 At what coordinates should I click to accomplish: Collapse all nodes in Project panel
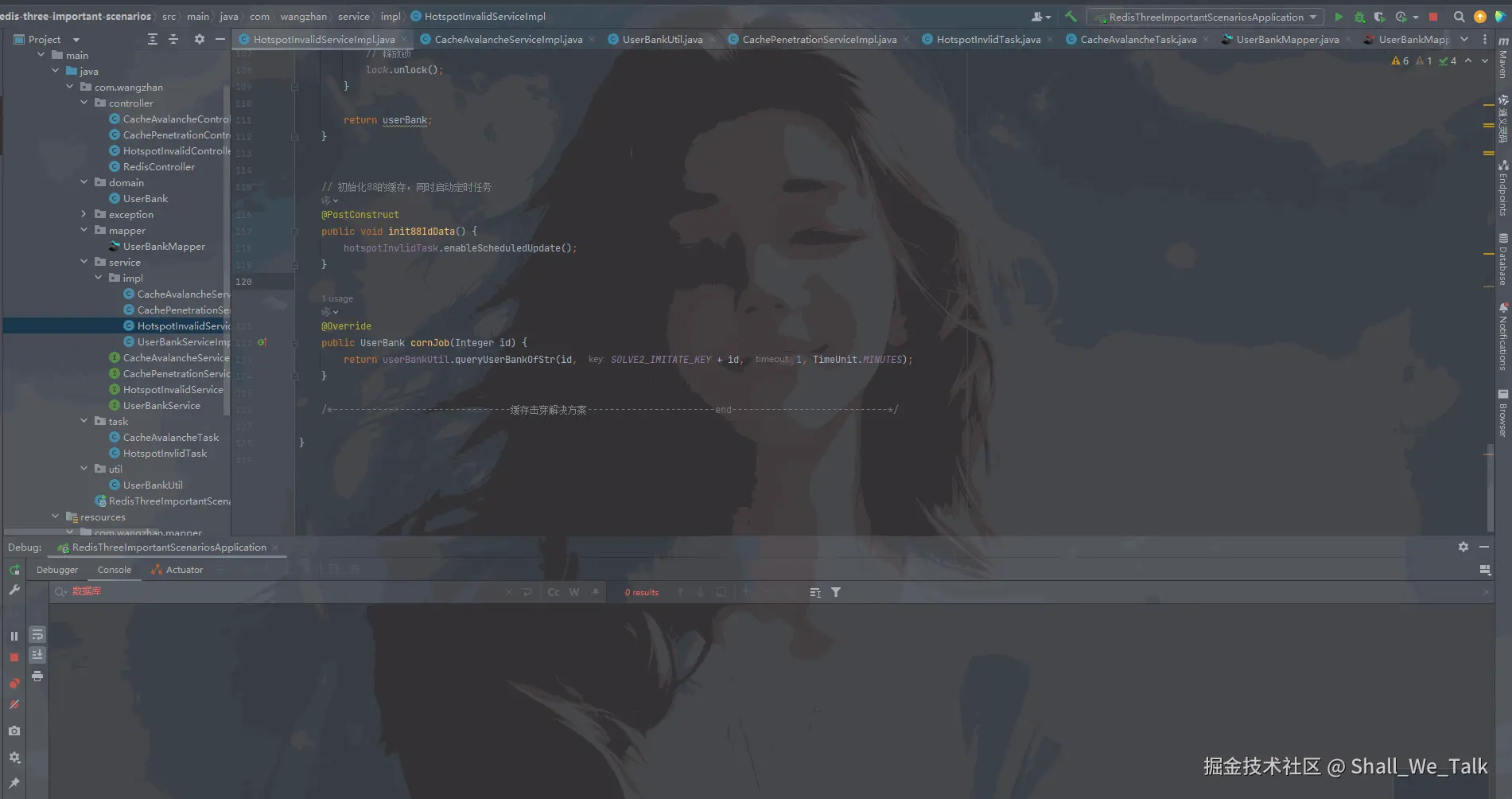click(173, 39)
